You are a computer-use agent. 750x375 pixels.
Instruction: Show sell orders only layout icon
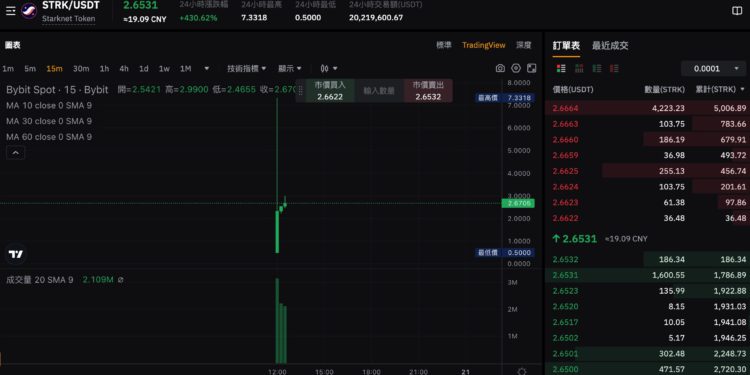click(614, 68)
